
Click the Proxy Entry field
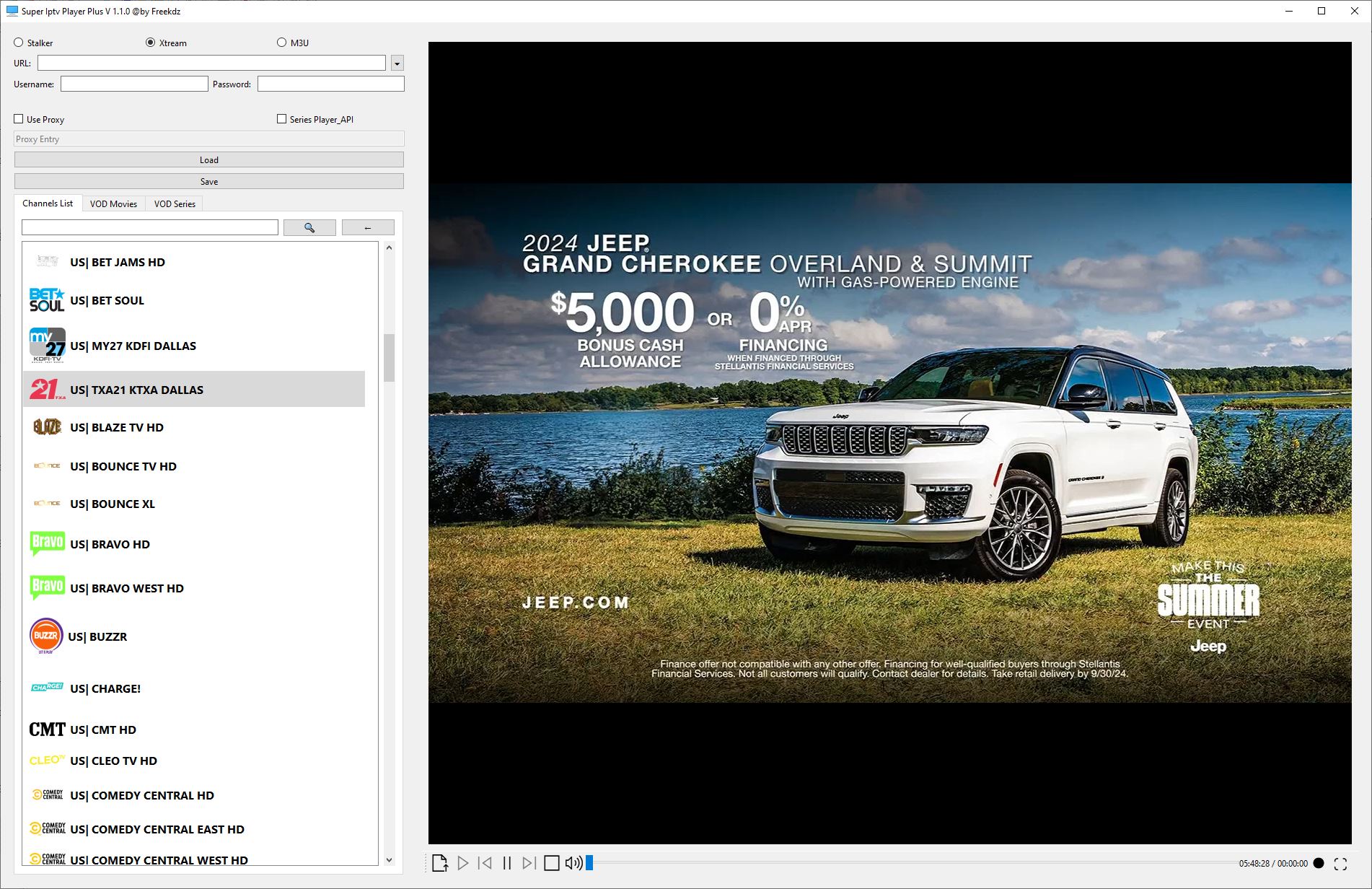pos(209,139)
